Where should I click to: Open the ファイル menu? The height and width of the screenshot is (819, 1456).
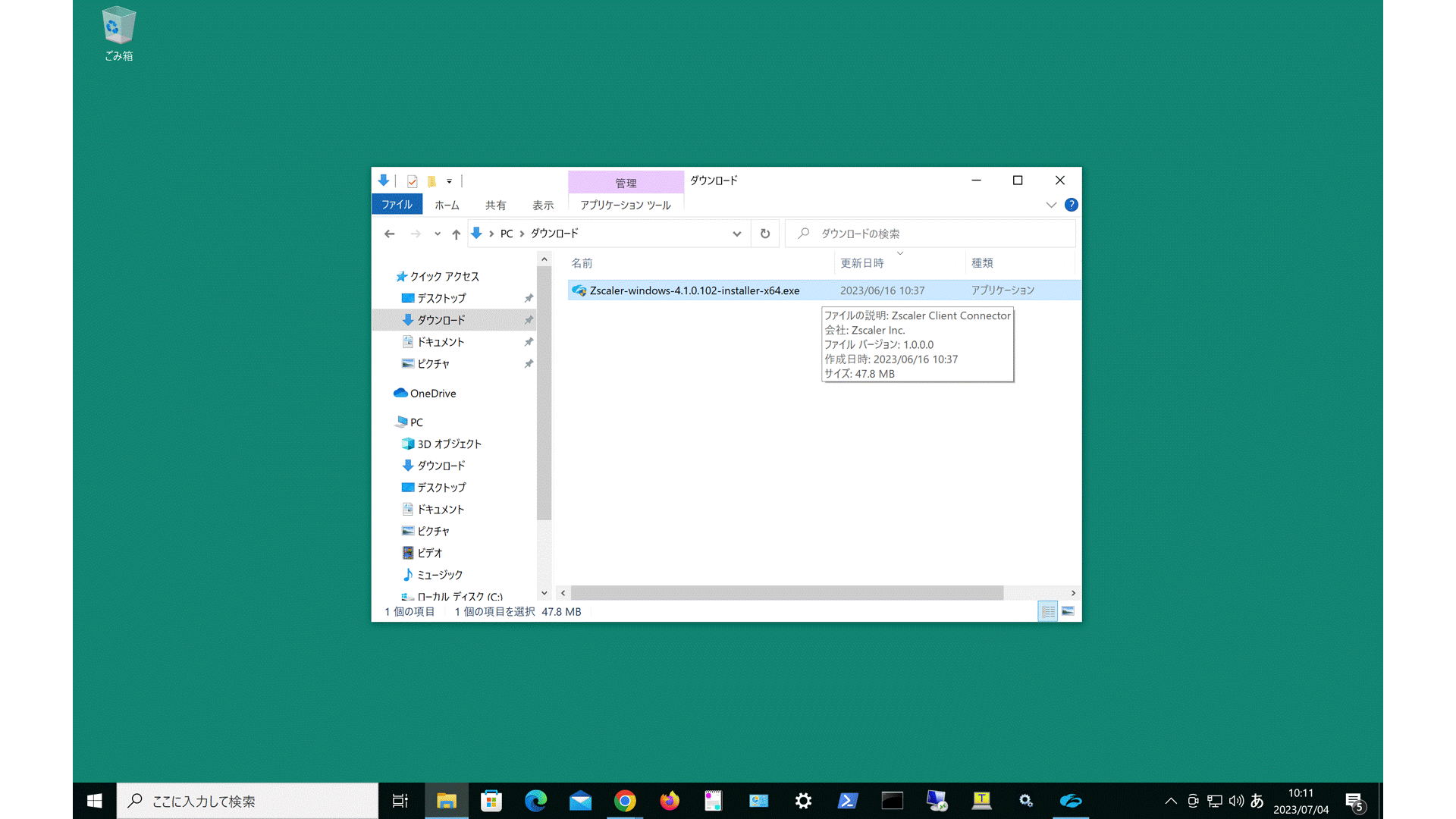click(397, 204)
